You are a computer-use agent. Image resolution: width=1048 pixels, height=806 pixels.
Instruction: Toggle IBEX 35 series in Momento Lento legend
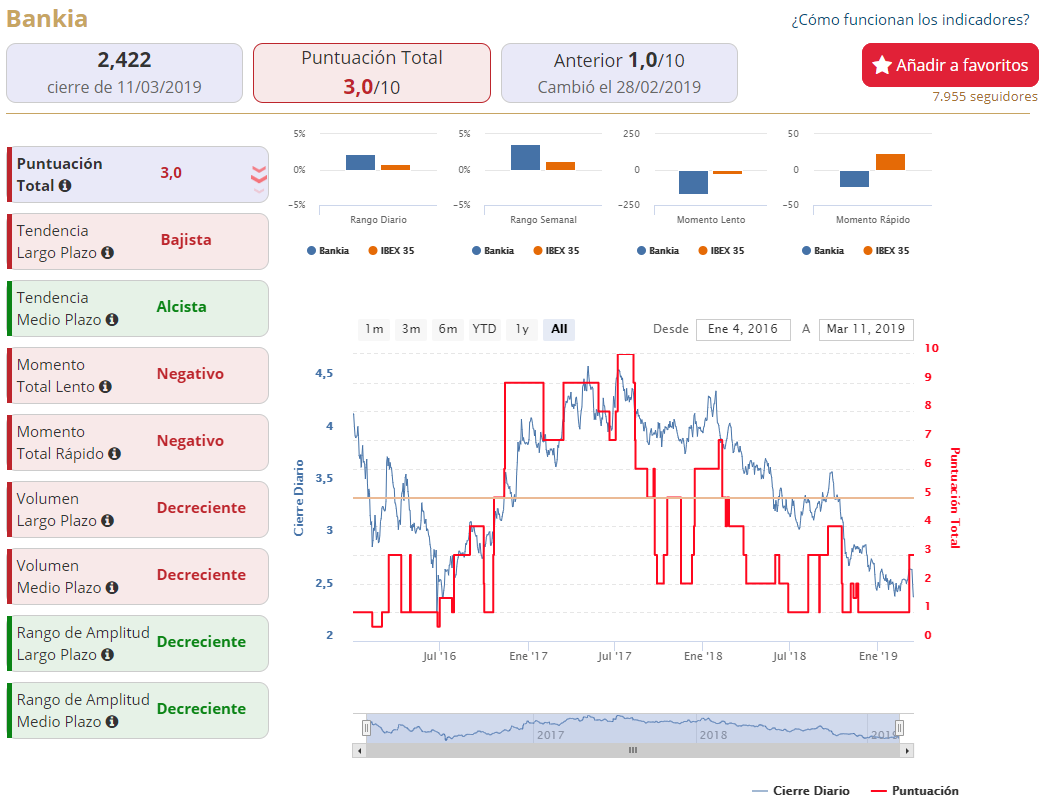tap(722, 251)
